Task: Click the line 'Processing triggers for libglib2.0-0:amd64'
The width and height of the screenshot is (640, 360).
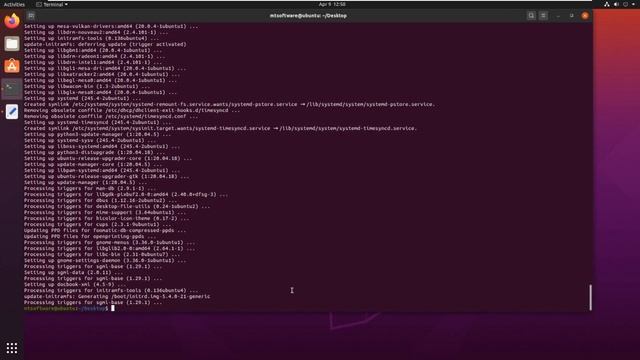Action: pyautogui.click(x=109, y=249)
